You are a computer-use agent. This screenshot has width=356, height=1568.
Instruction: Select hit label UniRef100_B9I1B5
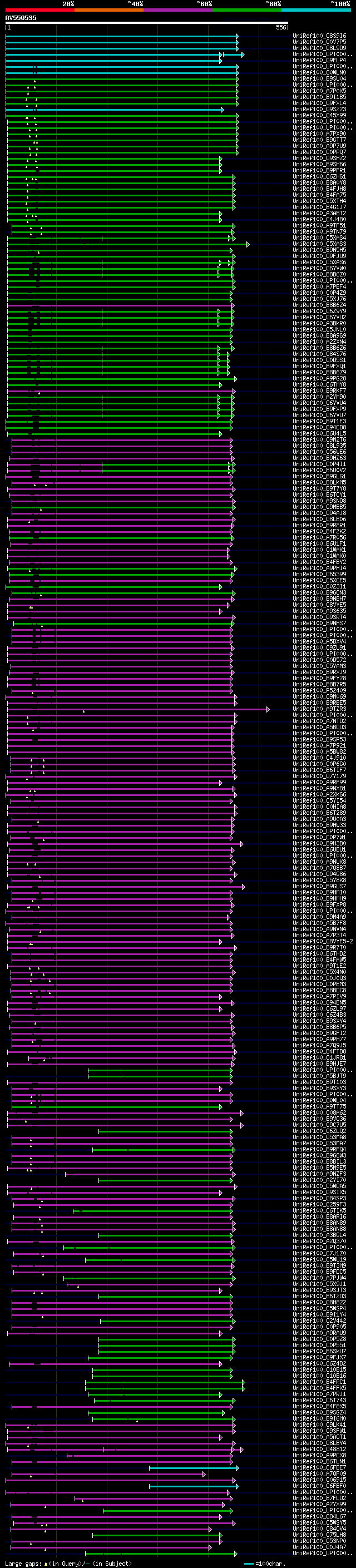coord(319,97)
